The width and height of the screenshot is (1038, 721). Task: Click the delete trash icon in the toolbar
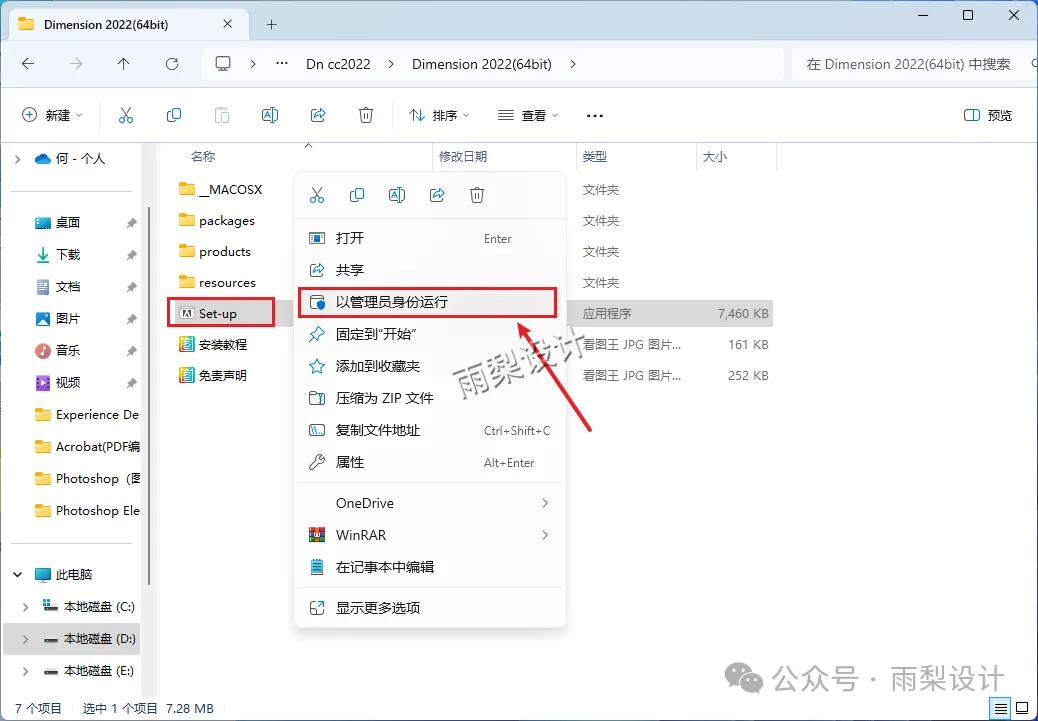366,115
